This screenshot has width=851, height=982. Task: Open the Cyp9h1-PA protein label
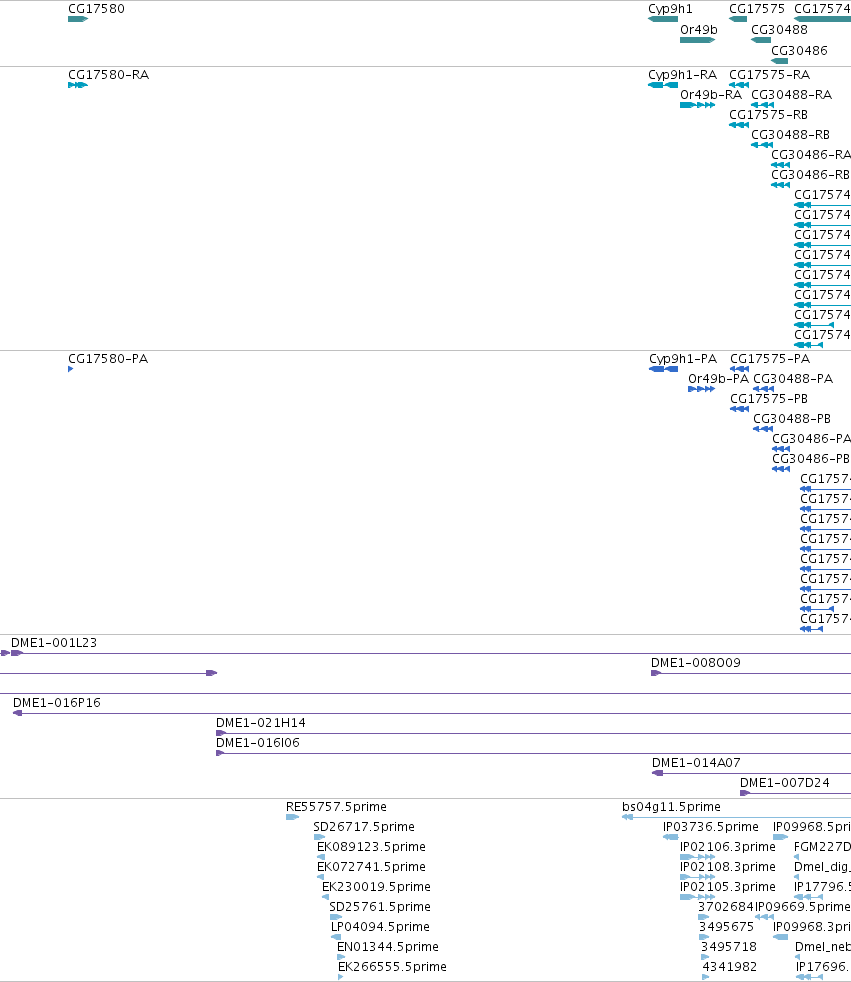pos(683,359)
